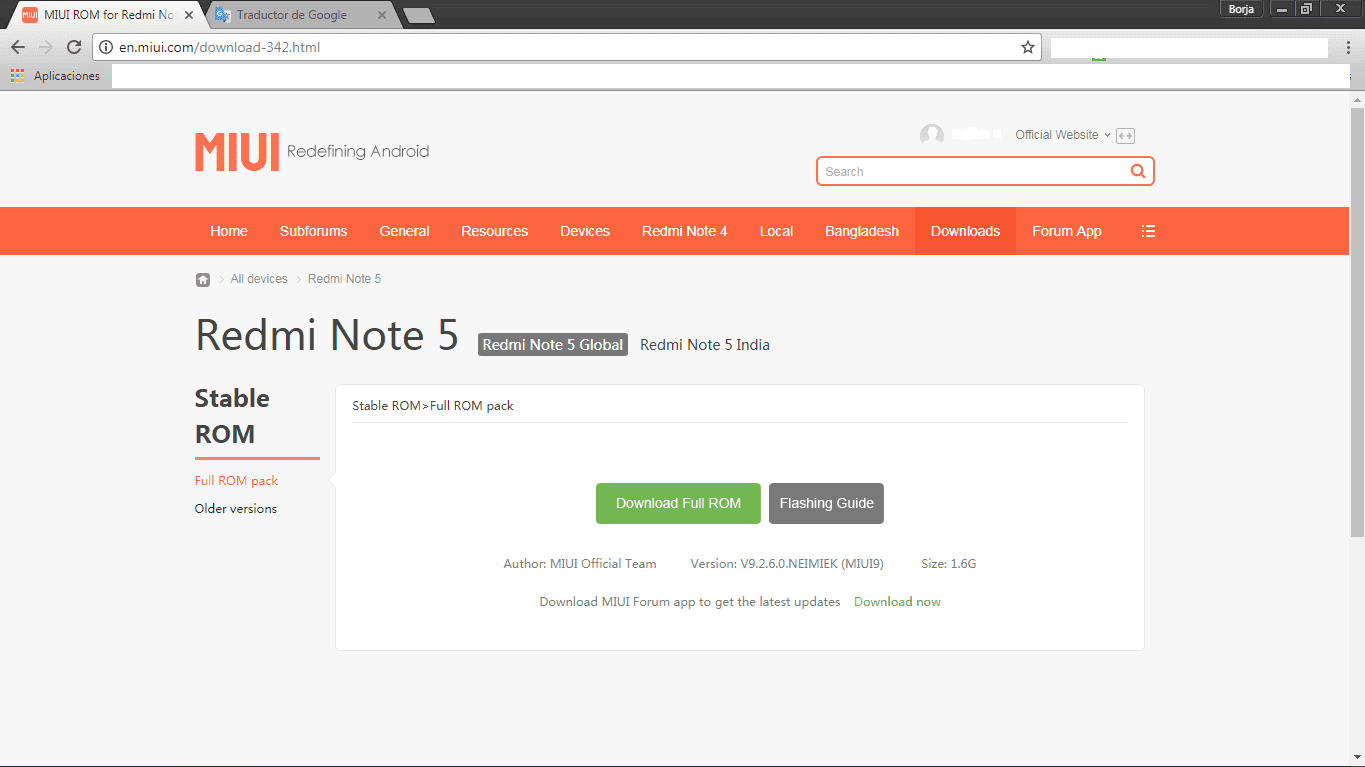Image resolution: width=1365 pixels, height=767 pixels.
Task: Click the Stable ROM>Full ROM pack heading
Action: coord(433,405)
